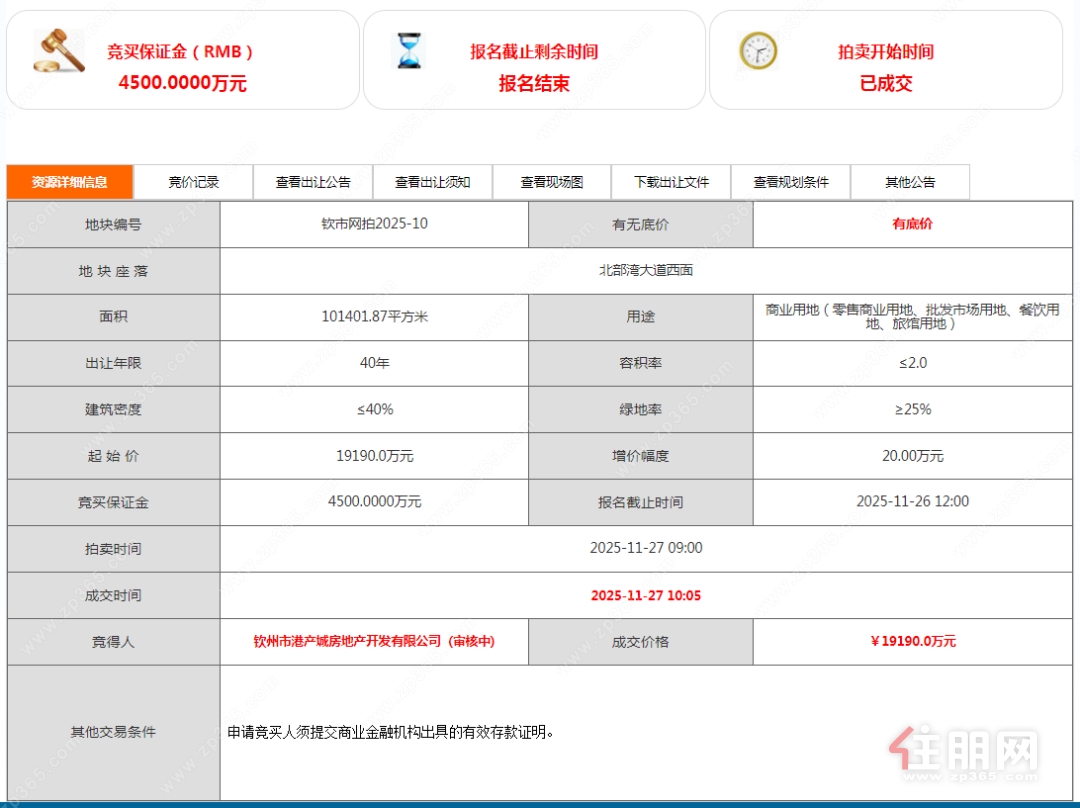Switch to 查看出让公告 tab
The height and width of the screenshot is (808, 1080).
pos(313,182)
